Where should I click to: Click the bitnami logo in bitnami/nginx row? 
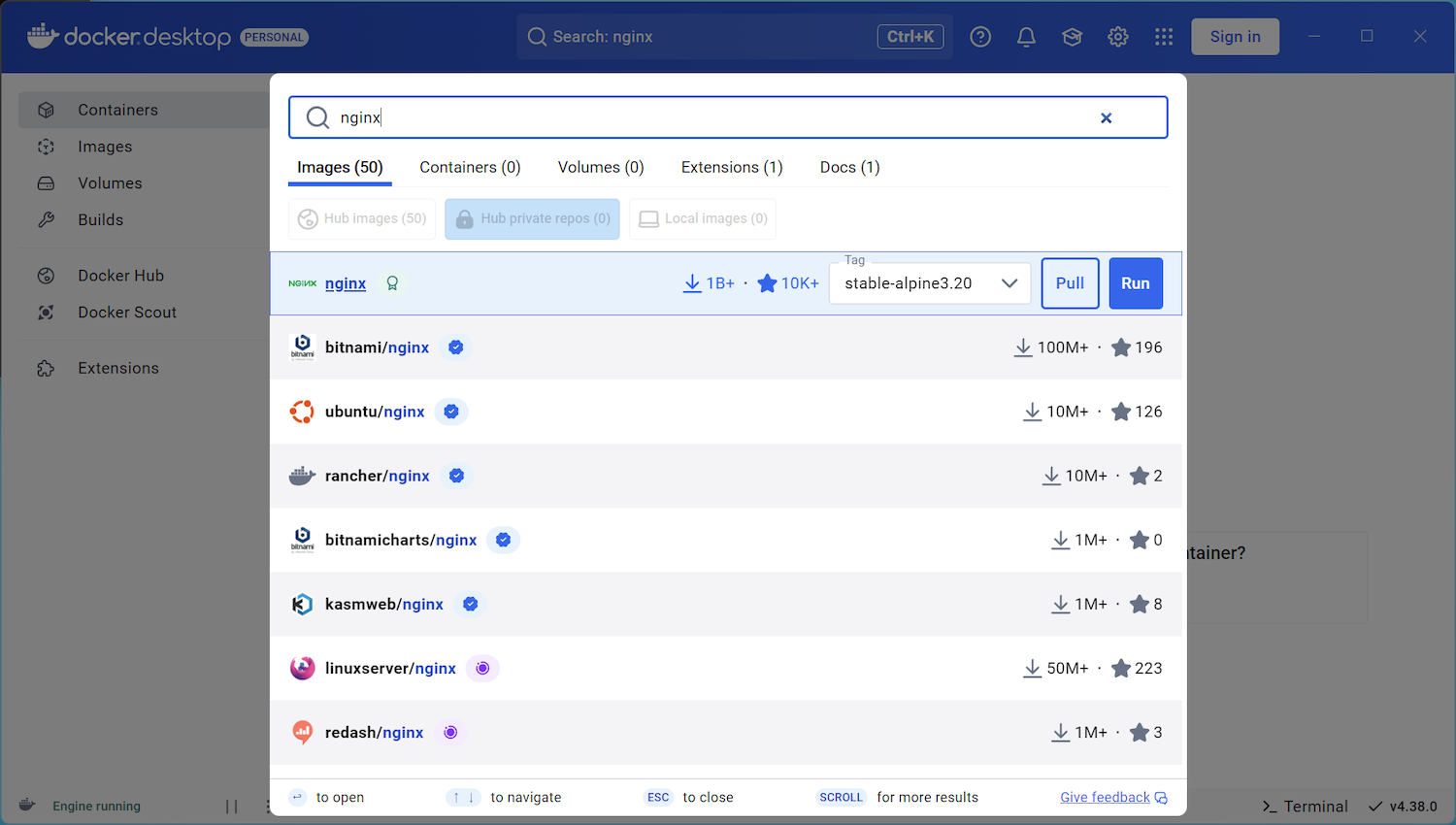click(303, 347)
